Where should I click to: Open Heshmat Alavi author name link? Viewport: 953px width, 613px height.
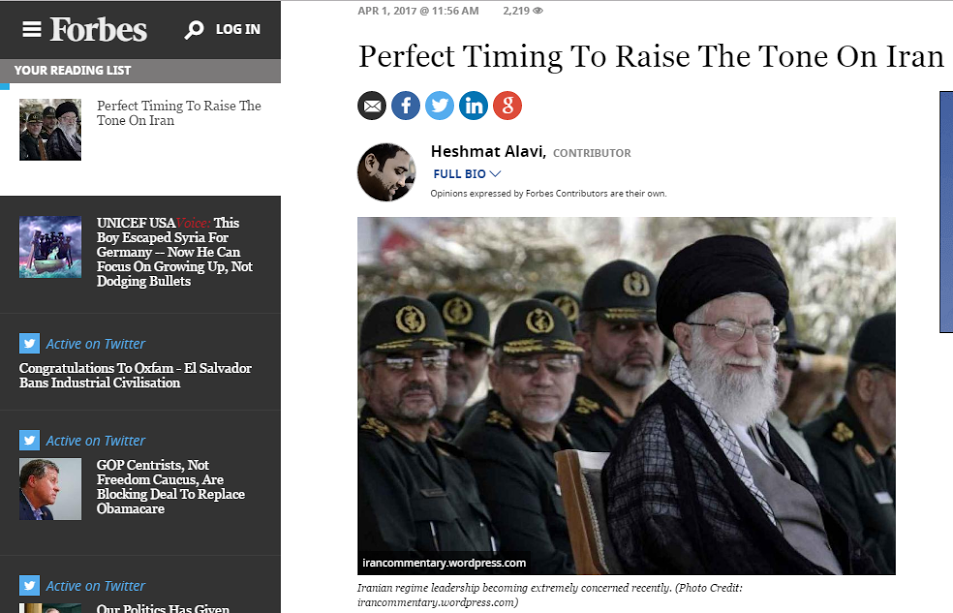[x=488, y=151]
